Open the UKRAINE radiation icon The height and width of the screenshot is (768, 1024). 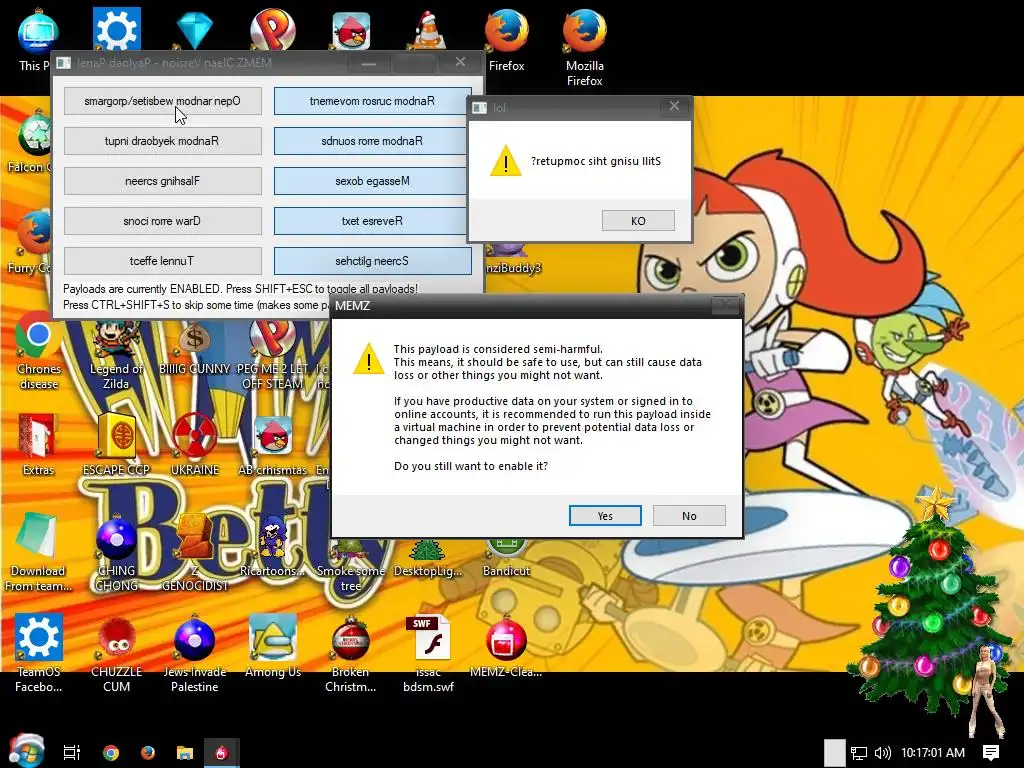click(x=195, y=444)
